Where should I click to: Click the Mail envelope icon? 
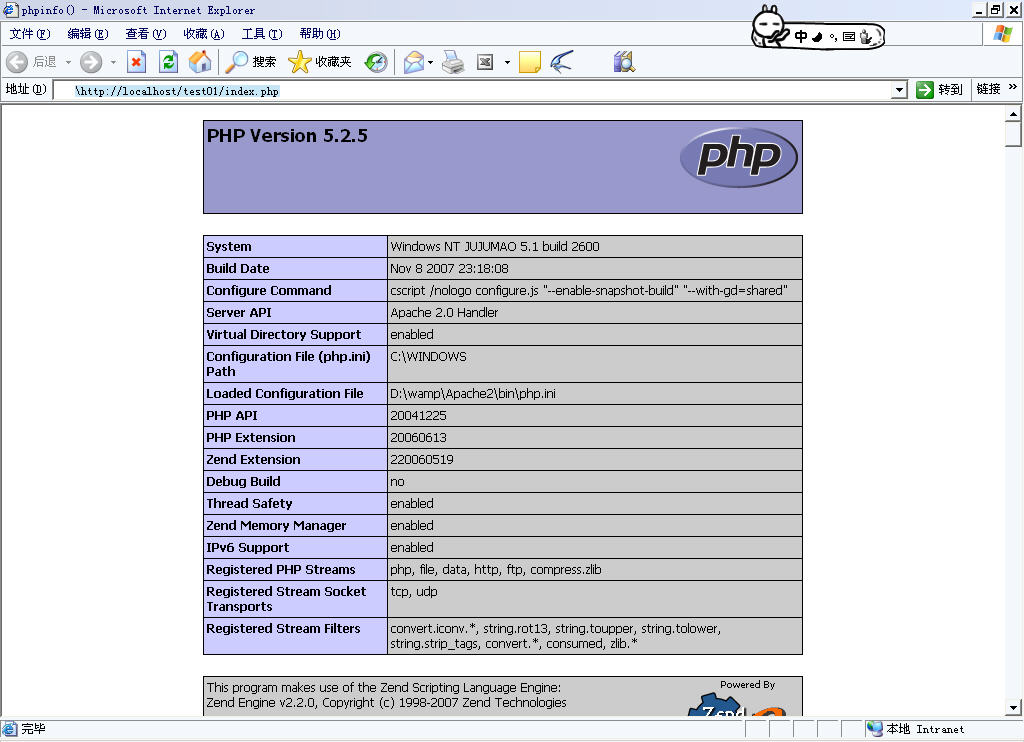coord(413,62)
